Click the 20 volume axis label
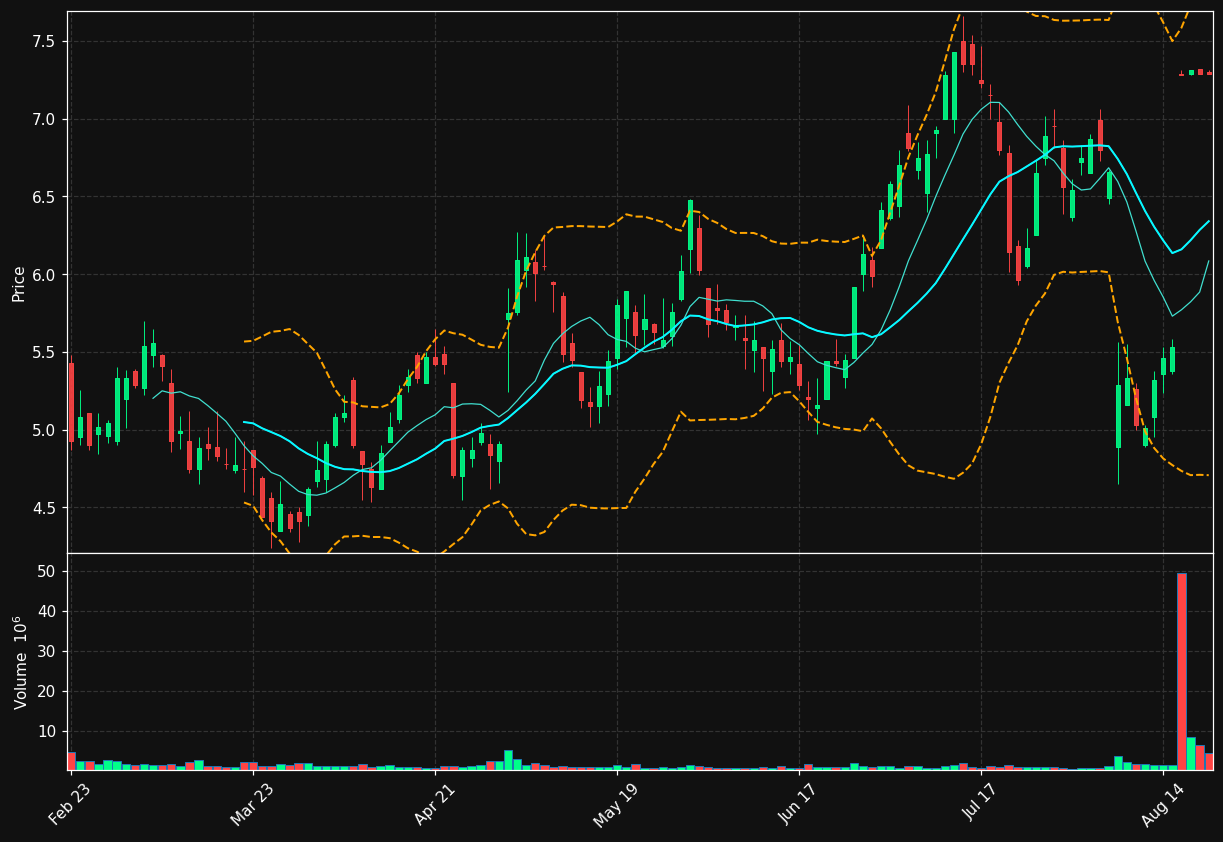The height and width of the screenshot is (842, 1223). coord(46,692)
